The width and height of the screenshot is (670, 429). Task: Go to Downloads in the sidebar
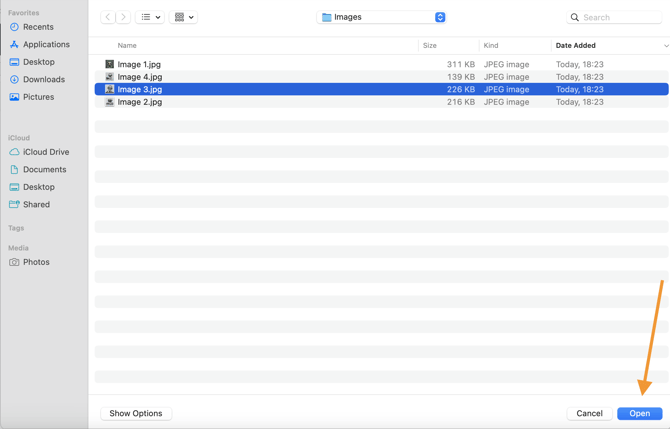[43, 79]
